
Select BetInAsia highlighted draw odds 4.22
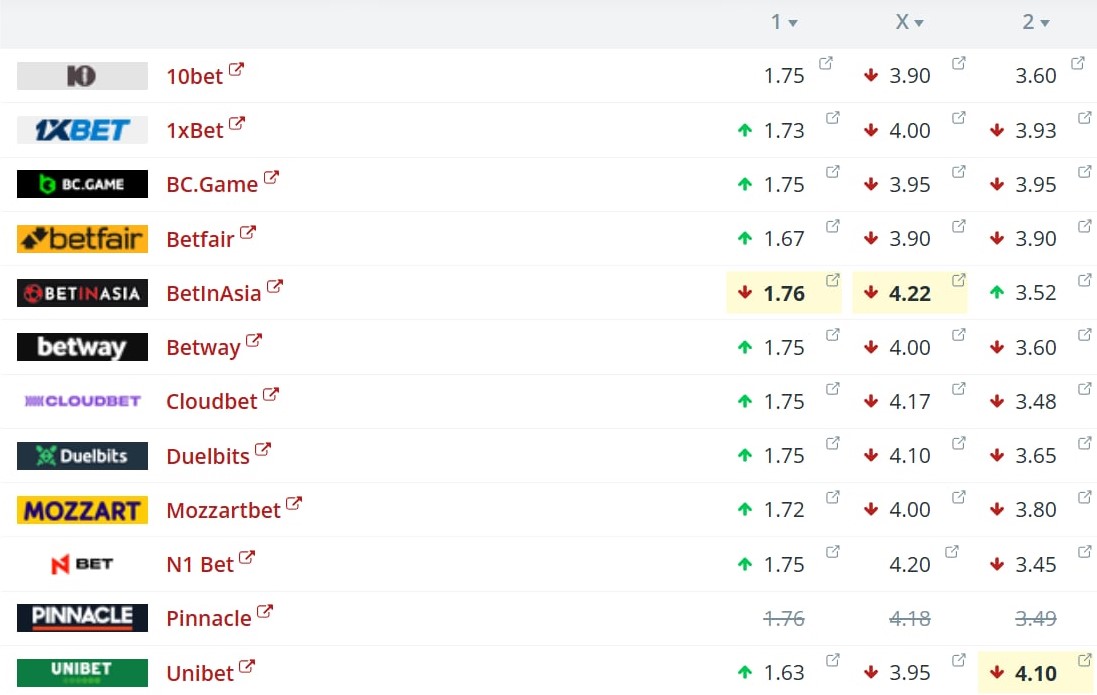pos(910,293)
